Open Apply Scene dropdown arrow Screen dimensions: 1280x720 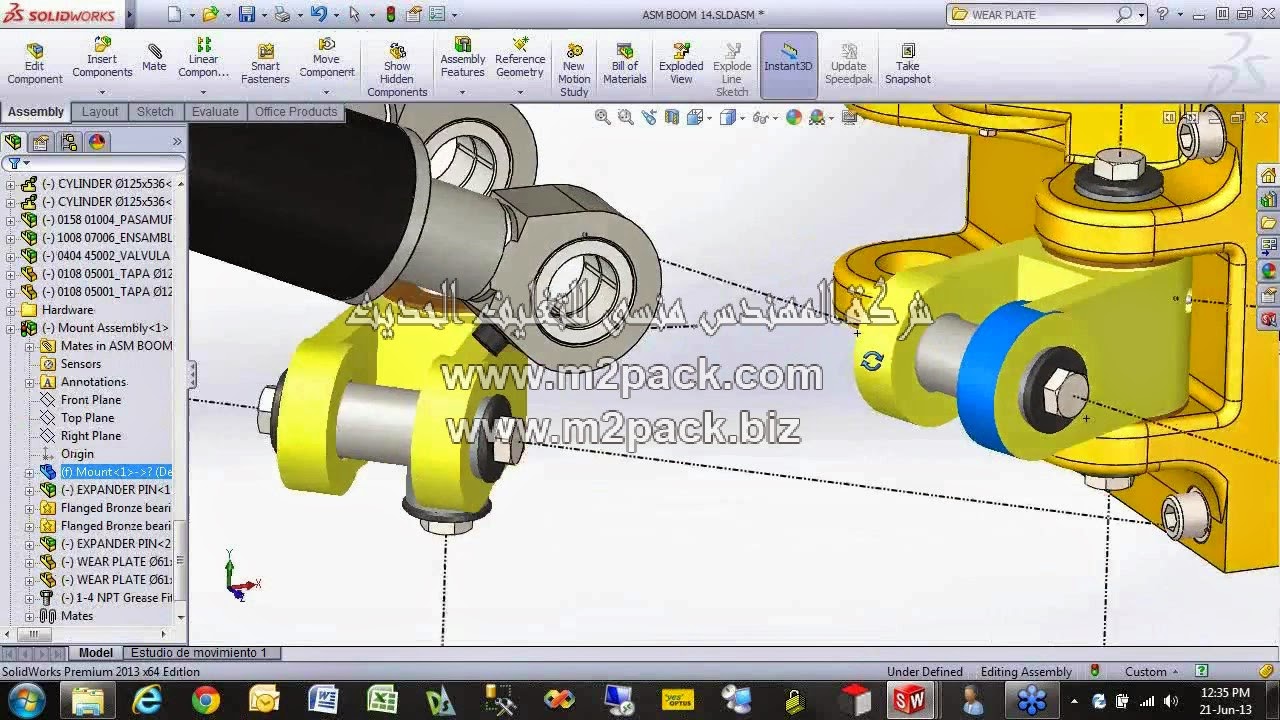pyautogui.click(x=833, y=118)
